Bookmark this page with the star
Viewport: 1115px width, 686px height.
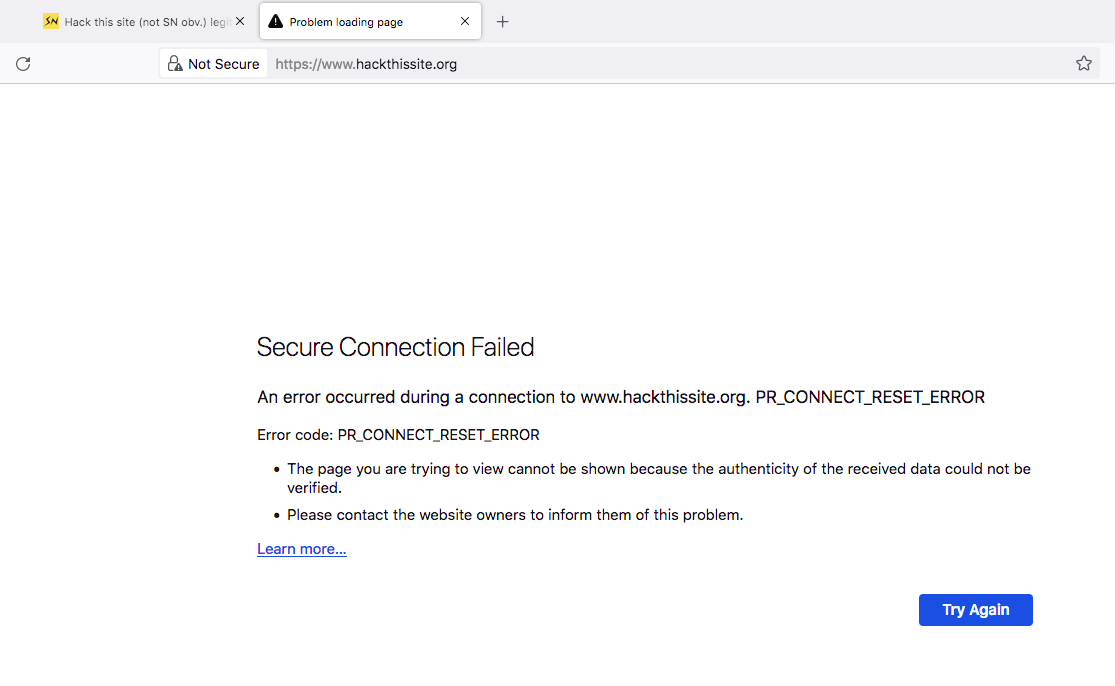(x=1084, y=64)
